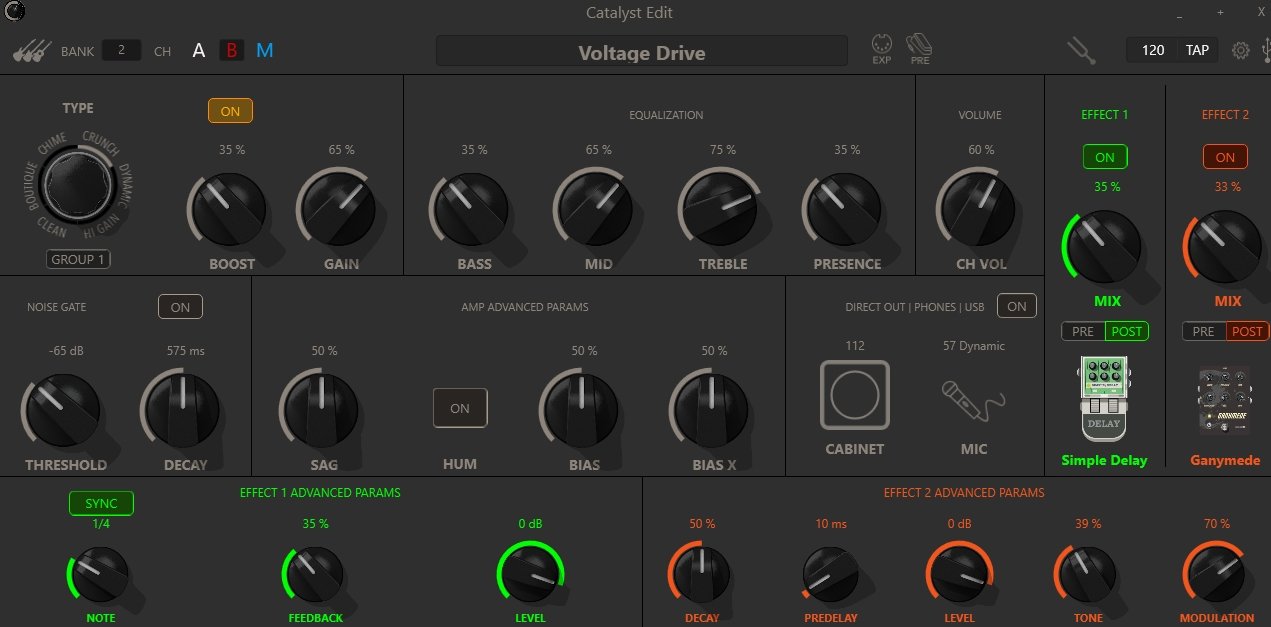Image resolution: width=1271 pixels, height=627 pixels.
Task: Open the guitar headstock presets icon
Action: click(x=32, y=51)
